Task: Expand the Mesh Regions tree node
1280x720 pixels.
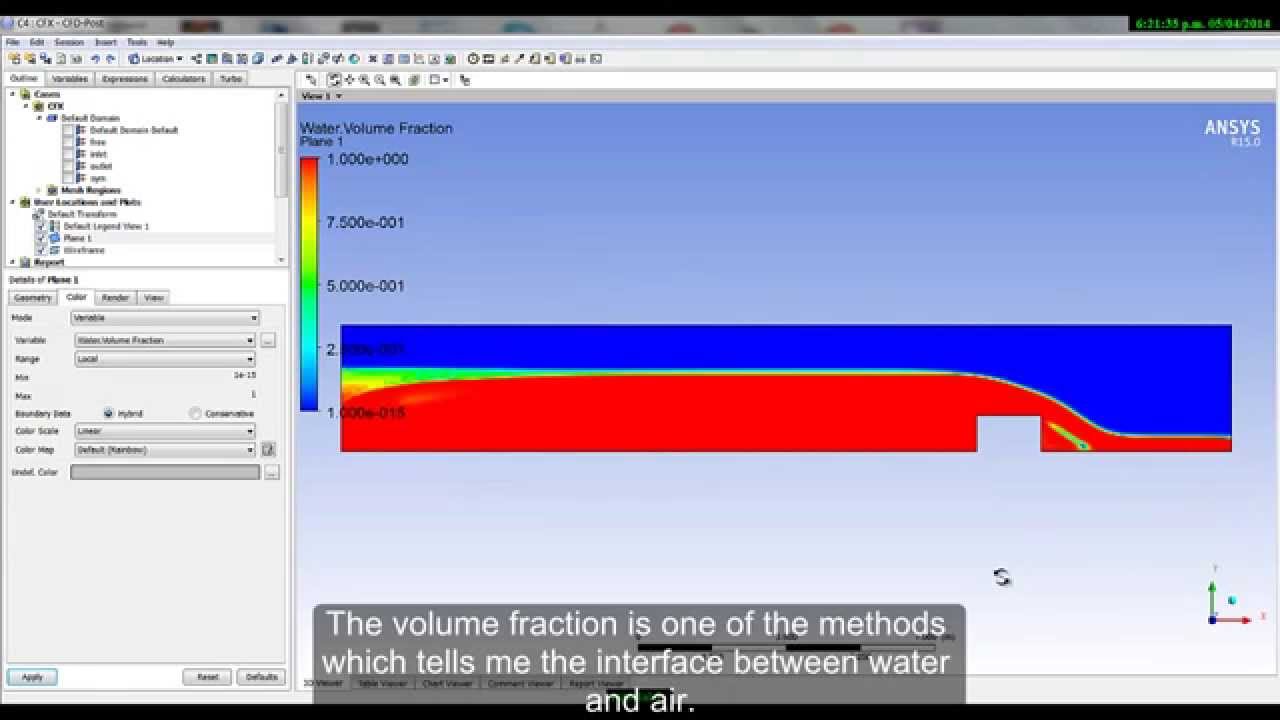Action: [38, 190]
